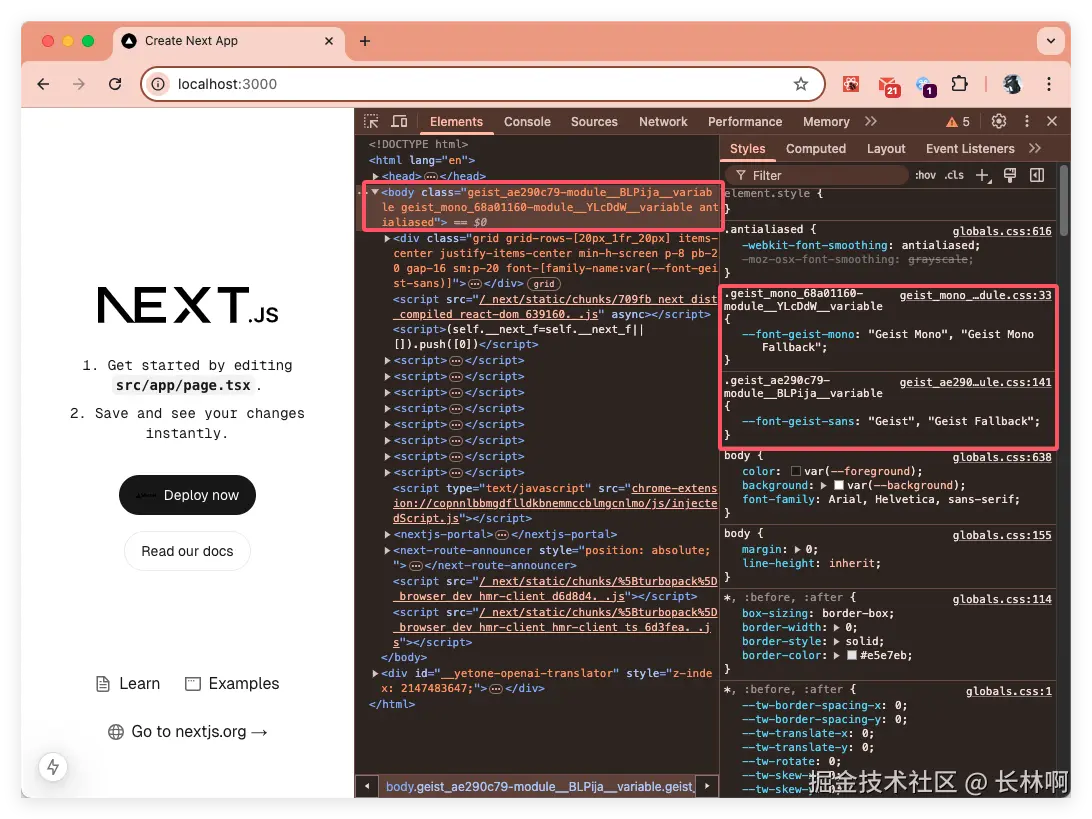Open the extension with badge 1
The image size is (1092, 819).
coord(926,86)
